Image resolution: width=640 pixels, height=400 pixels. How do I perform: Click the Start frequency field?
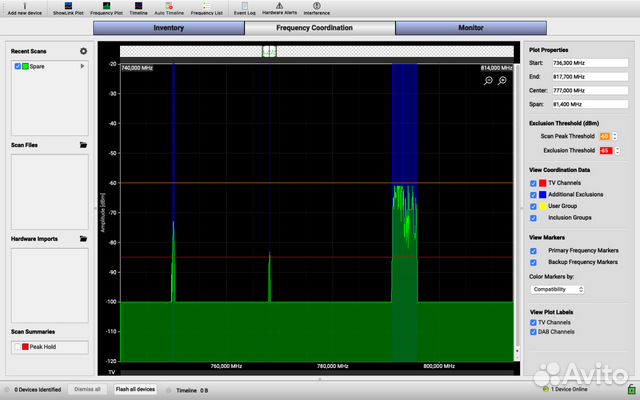590,63
